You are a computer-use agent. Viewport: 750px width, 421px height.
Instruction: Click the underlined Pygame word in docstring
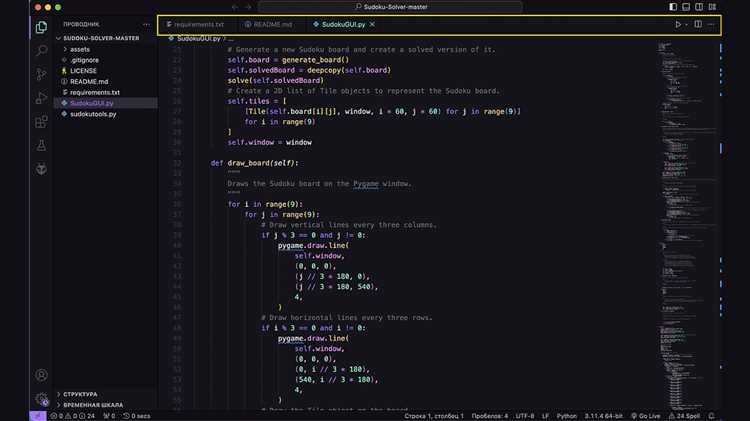click(x=365, y=184)
